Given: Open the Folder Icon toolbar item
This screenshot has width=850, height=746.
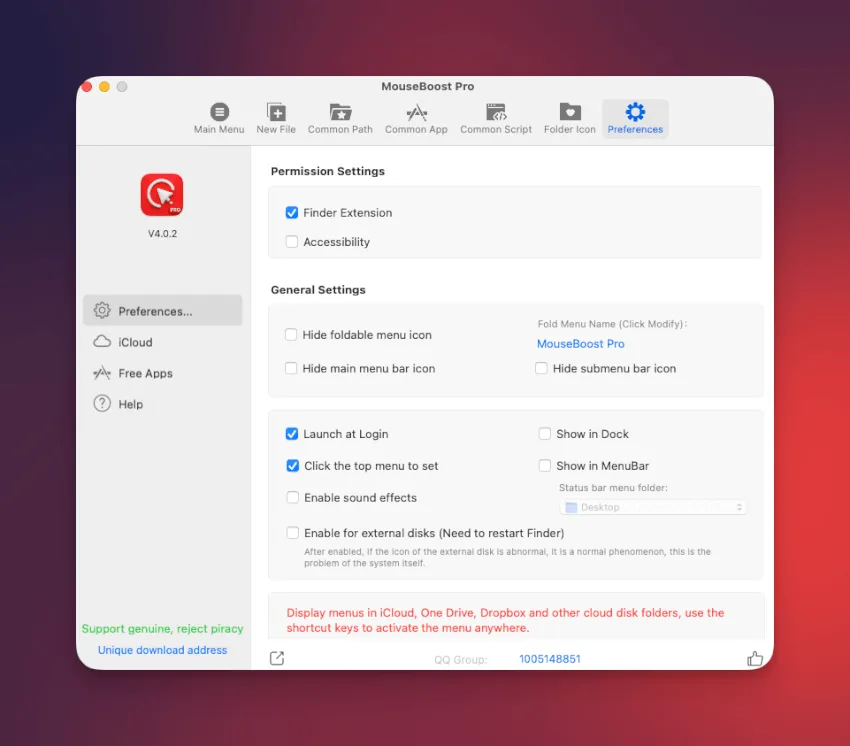Looking at the screenshot, I should coord(569,118).
